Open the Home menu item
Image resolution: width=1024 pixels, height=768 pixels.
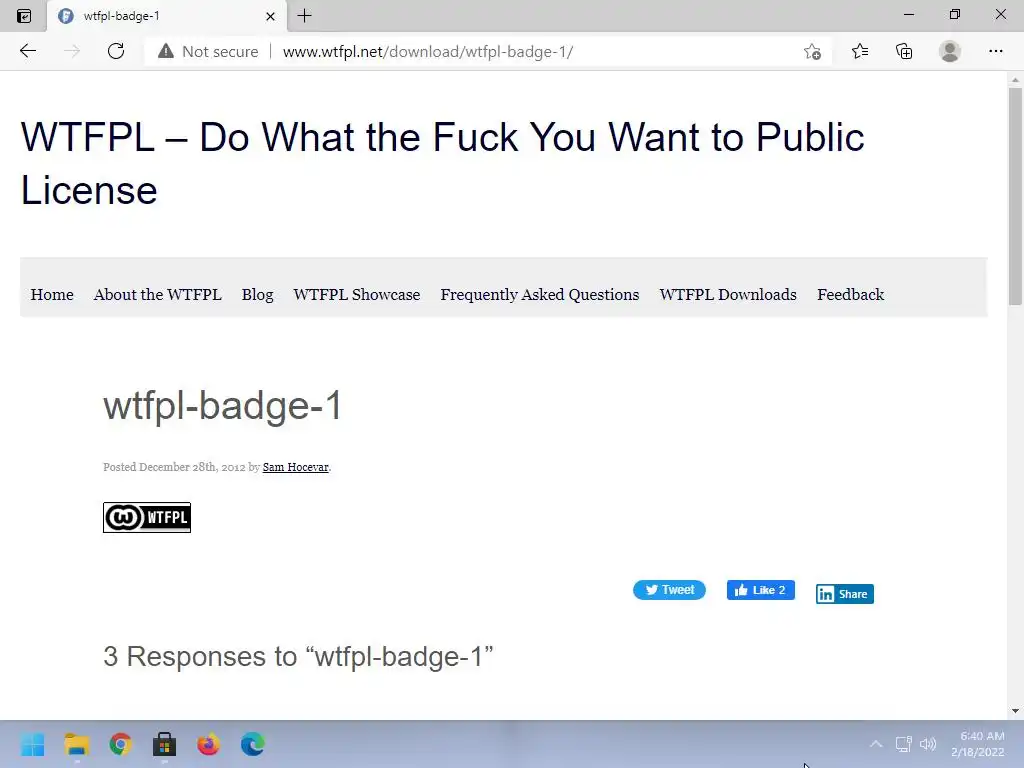pyautogui.click(x=52, y=295)
